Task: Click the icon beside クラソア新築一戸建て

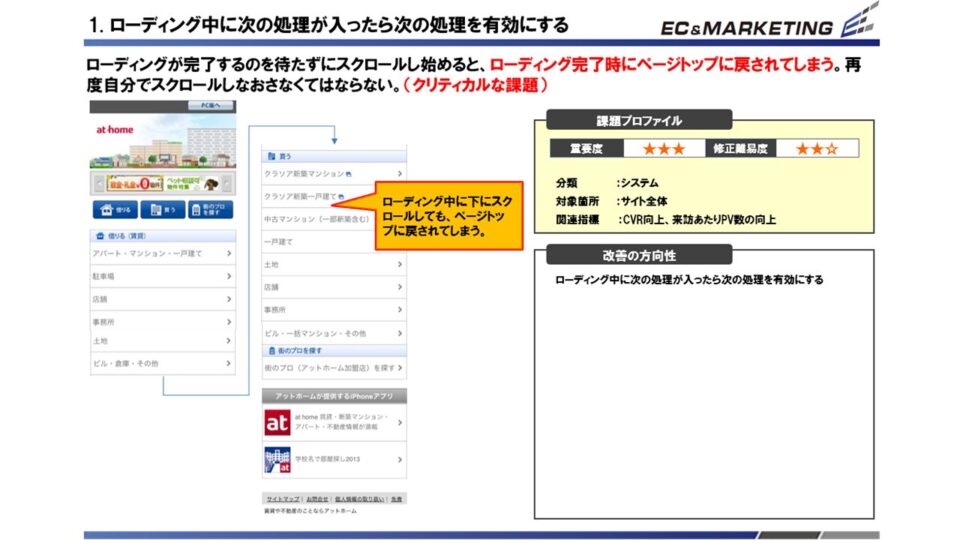Action: pyautogui.click(x=341, y=197)
